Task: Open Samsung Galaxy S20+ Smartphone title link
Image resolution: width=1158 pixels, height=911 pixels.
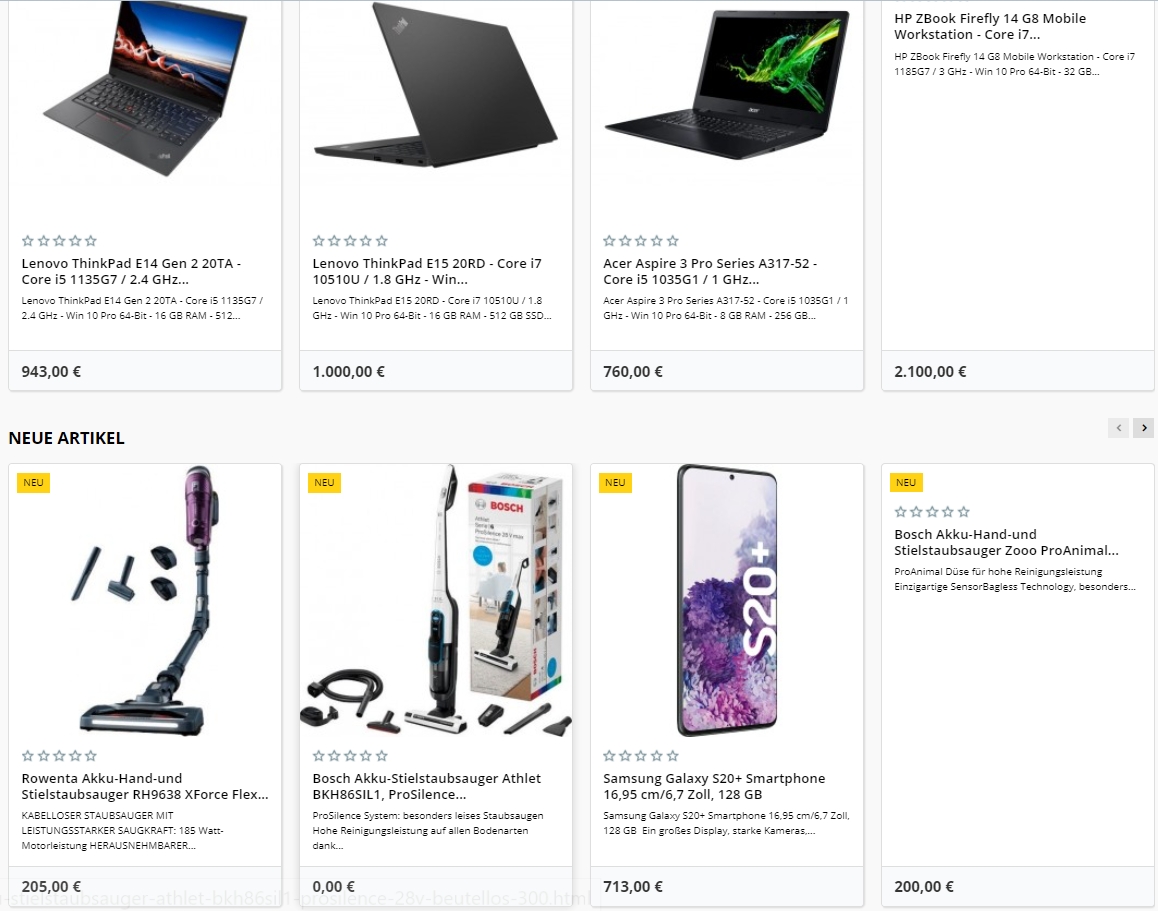Action: click(714, 786)
